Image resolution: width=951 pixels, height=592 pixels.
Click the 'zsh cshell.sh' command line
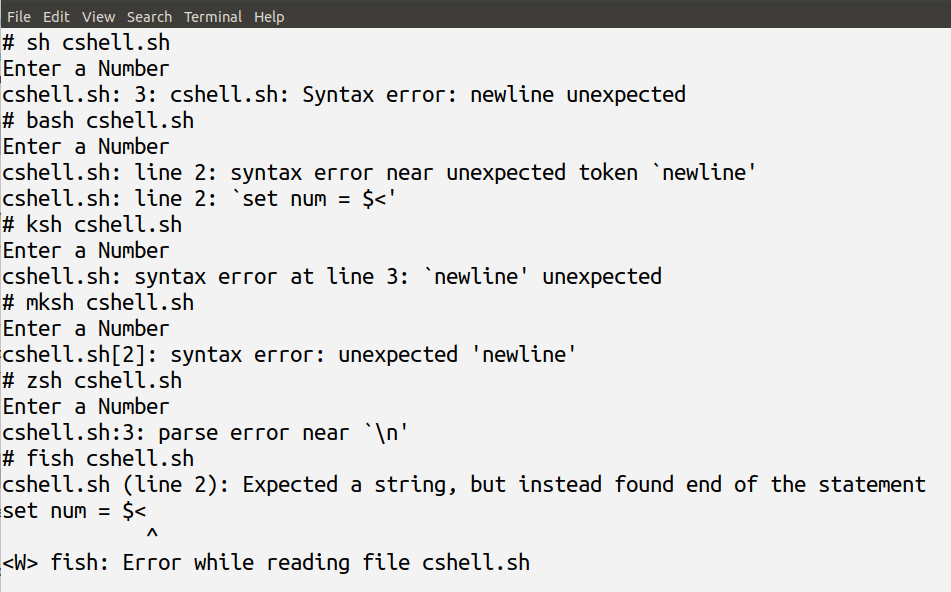[x=92, y=380]
